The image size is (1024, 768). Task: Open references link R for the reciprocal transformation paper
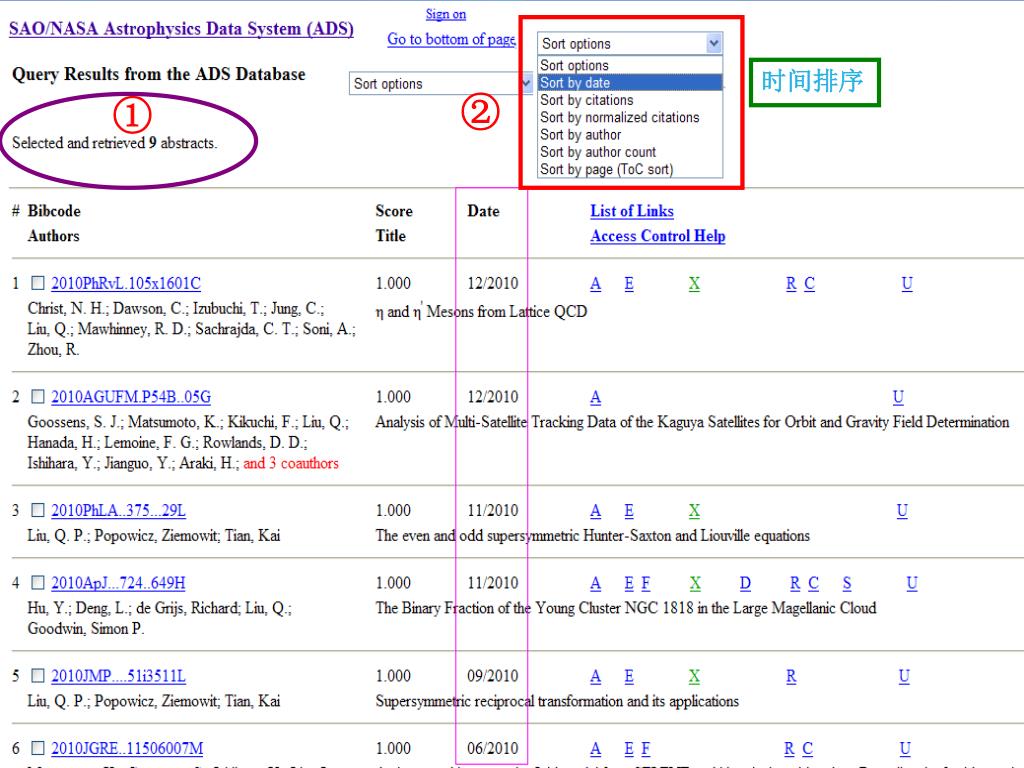point(791,676)
